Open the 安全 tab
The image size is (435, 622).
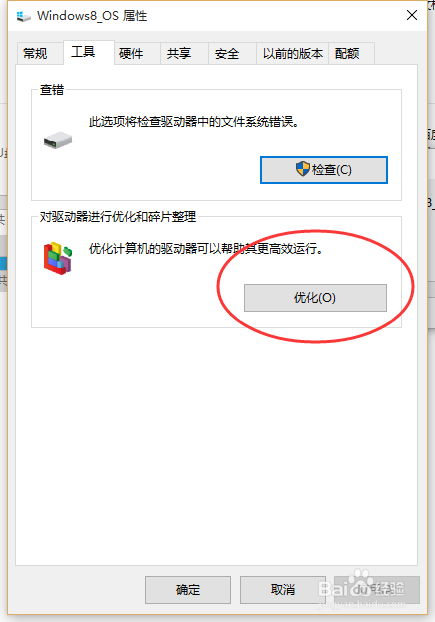tap(227, 53)
